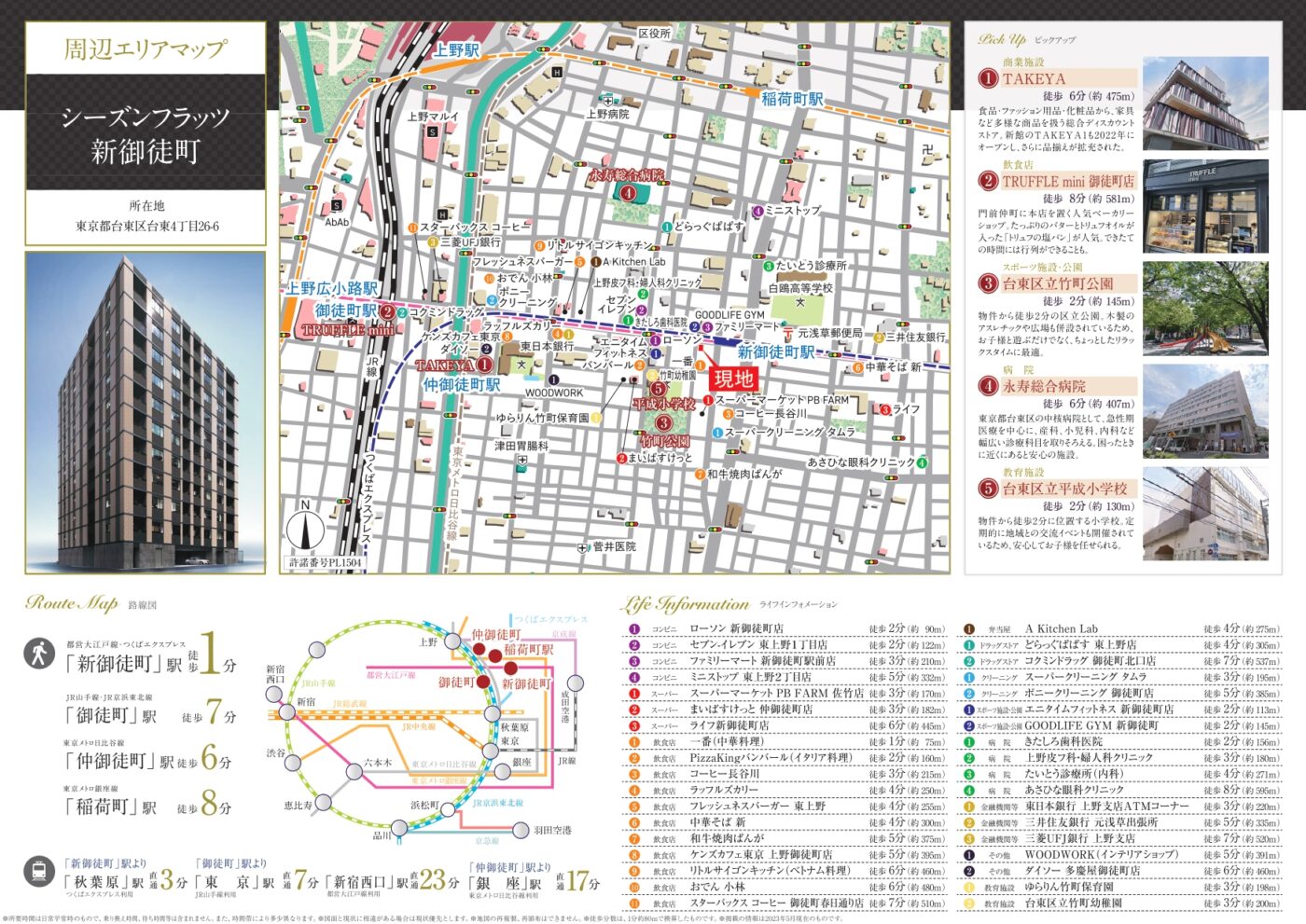Click the 白鷗高等学校 label on the map
This screenshot has width=1306, height=924.
click(x=800, y=289)
